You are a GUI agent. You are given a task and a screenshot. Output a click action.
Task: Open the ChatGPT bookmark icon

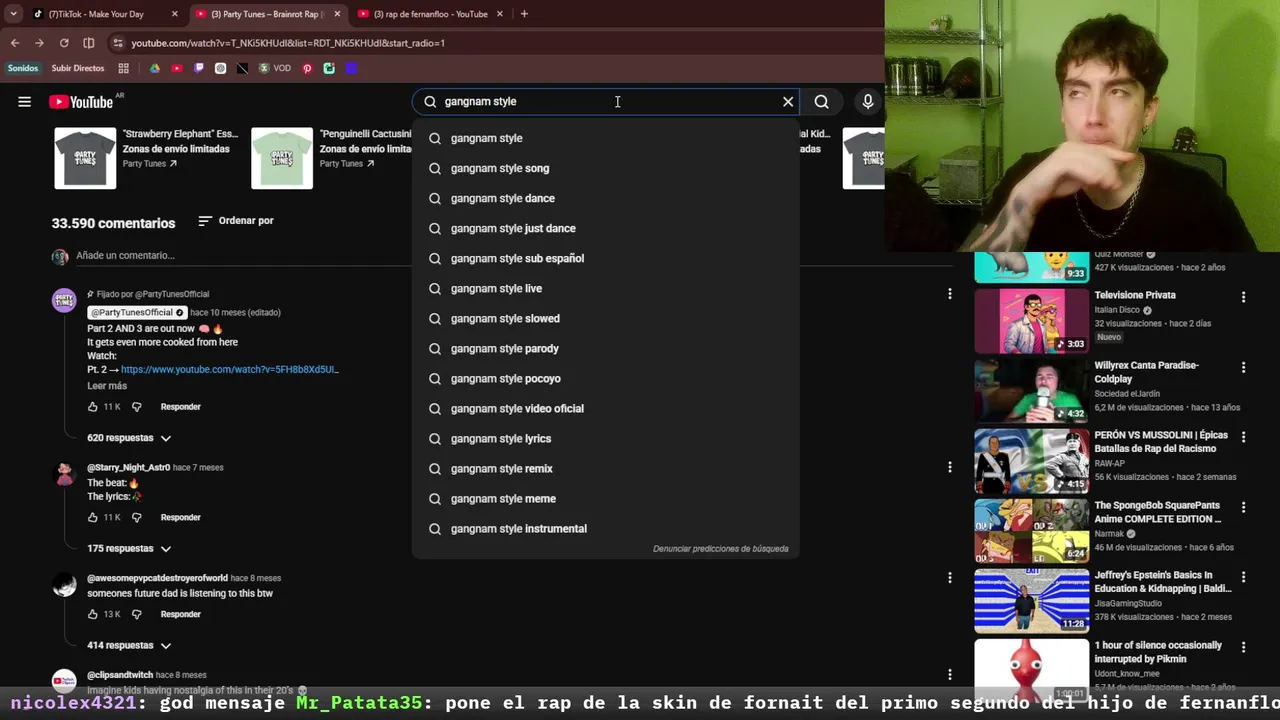[221, 68]
